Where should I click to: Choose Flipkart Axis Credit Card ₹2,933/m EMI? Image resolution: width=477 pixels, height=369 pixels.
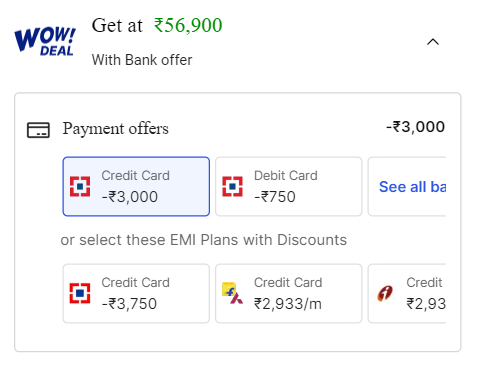click(289, 293)
